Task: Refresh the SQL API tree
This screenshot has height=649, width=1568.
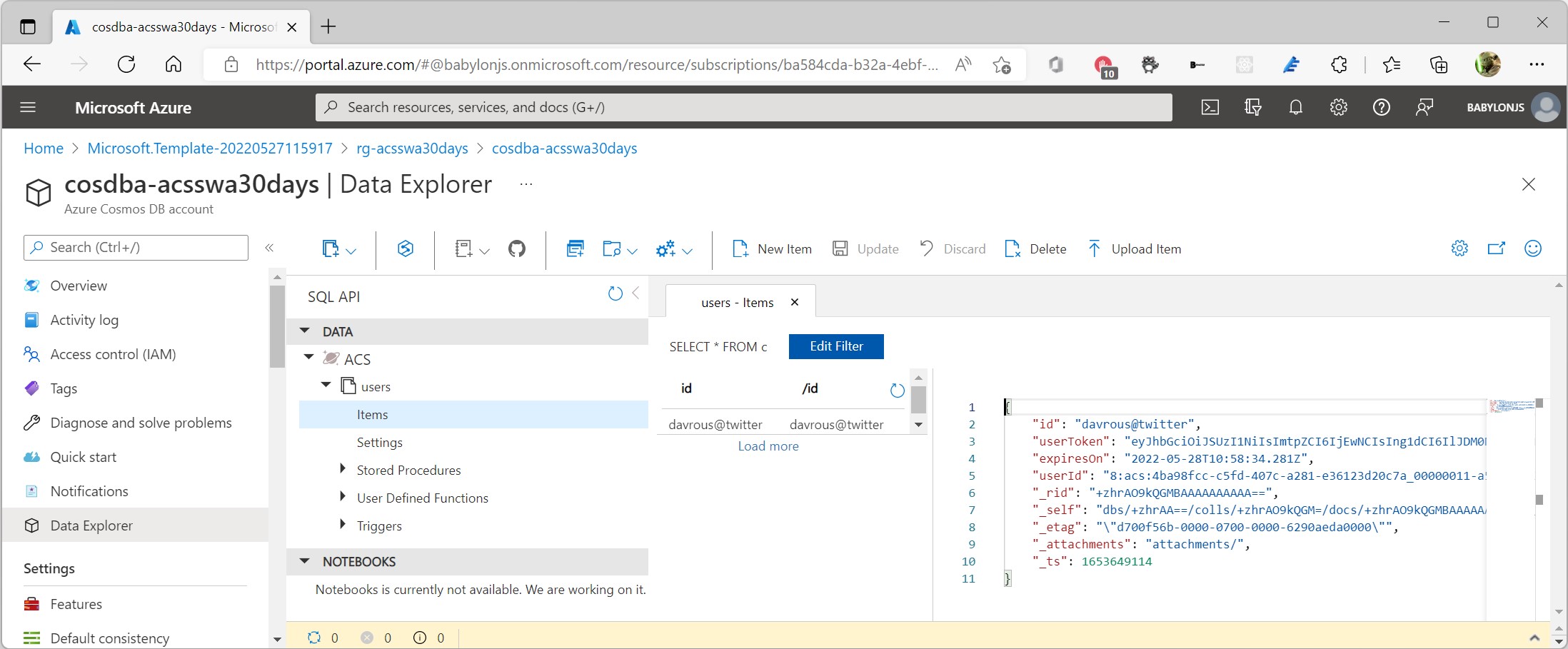Action: point(615,293)
